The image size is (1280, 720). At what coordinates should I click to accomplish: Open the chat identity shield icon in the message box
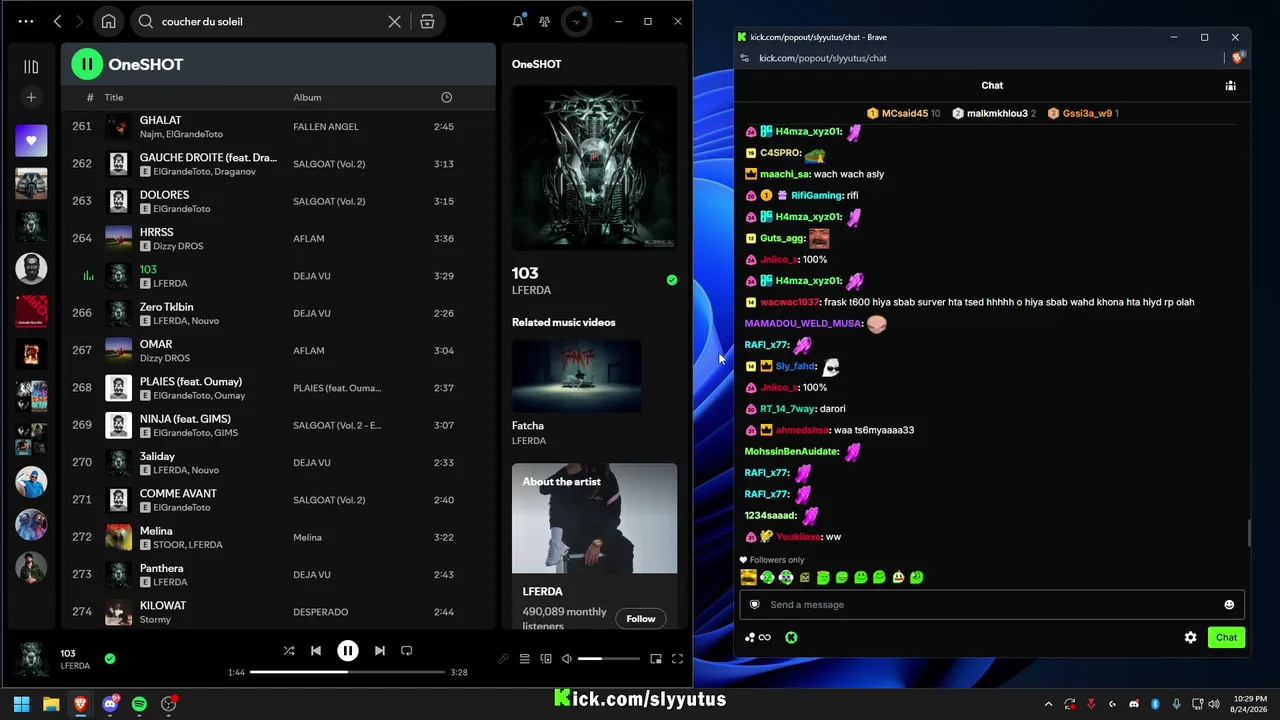pyautogui.click(x=755, y=605)
